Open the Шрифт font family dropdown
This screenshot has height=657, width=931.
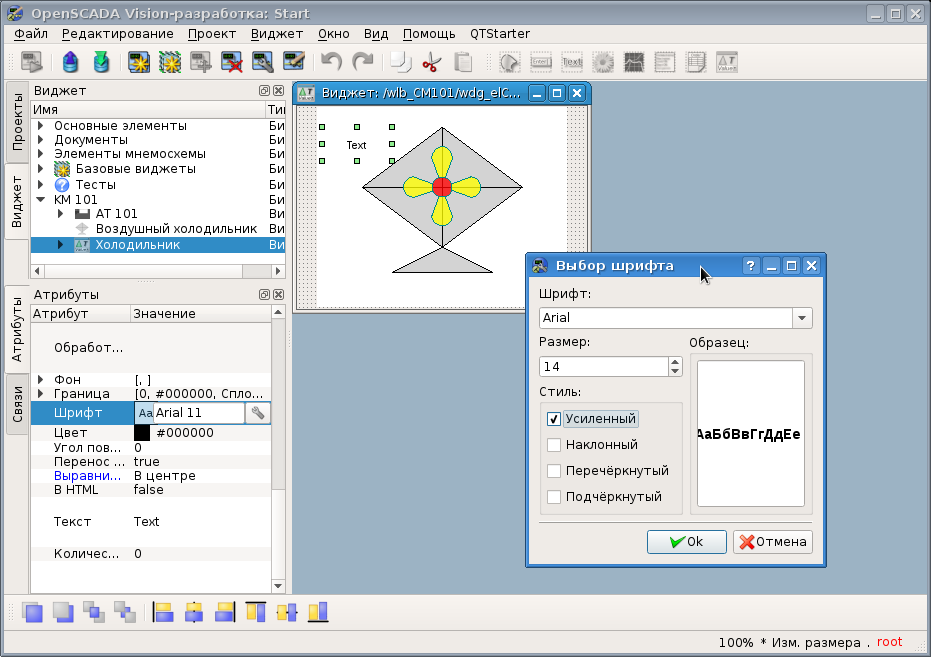(802, 318)
